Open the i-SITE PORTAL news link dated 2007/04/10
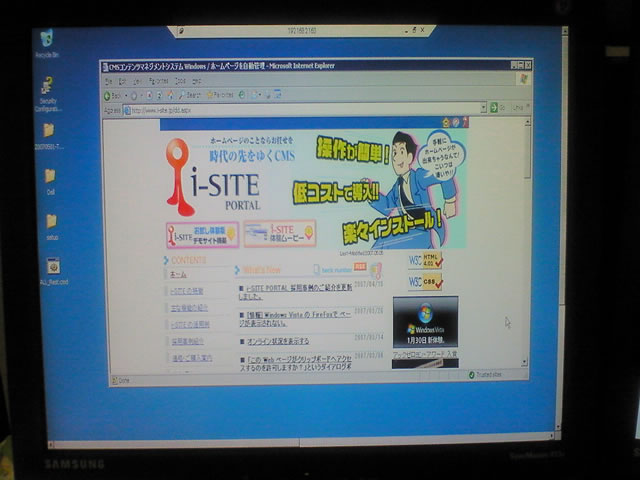Viewport: 640px width, 480px height. coord(296,292)
